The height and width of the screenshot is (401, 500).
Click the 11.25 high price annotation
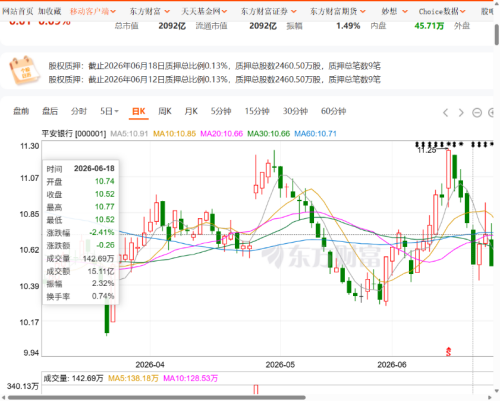coord(427,150)
